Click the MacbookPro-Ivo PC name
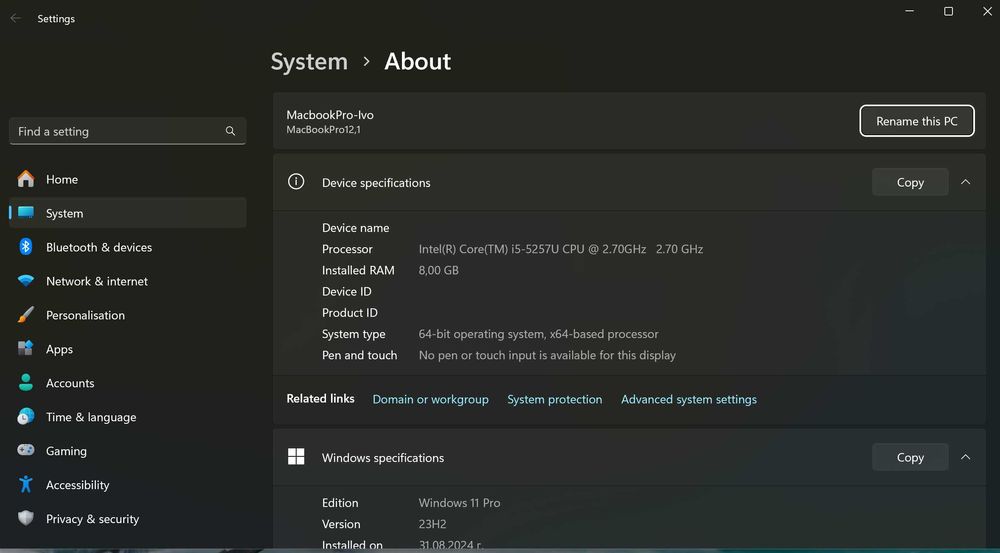 tap(330, 115)
